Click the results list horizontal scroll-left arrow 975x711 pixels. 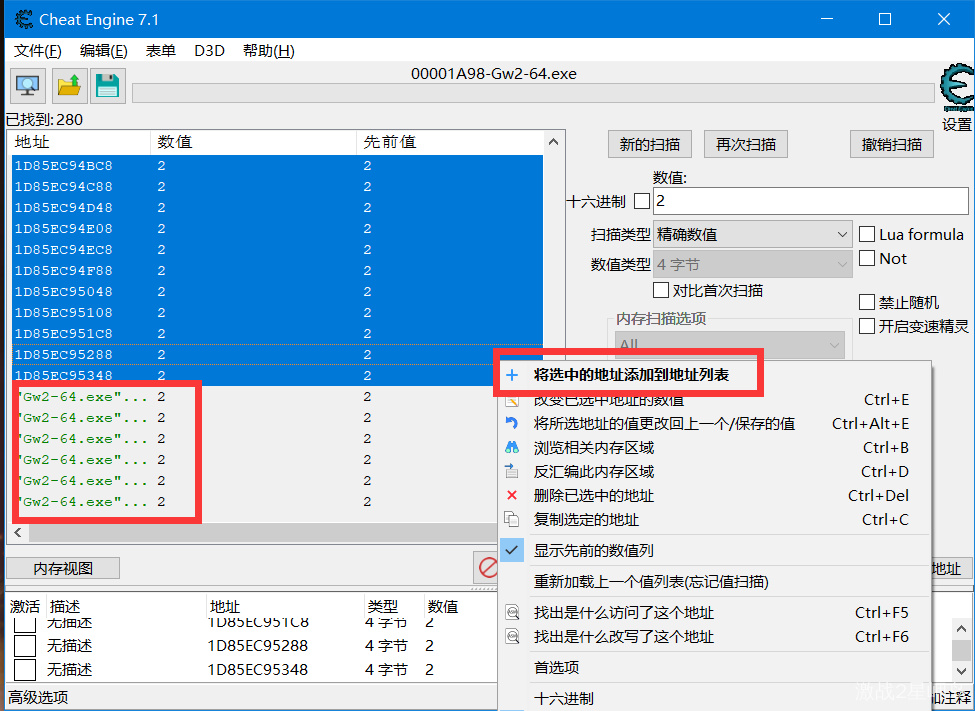[18, 532]
